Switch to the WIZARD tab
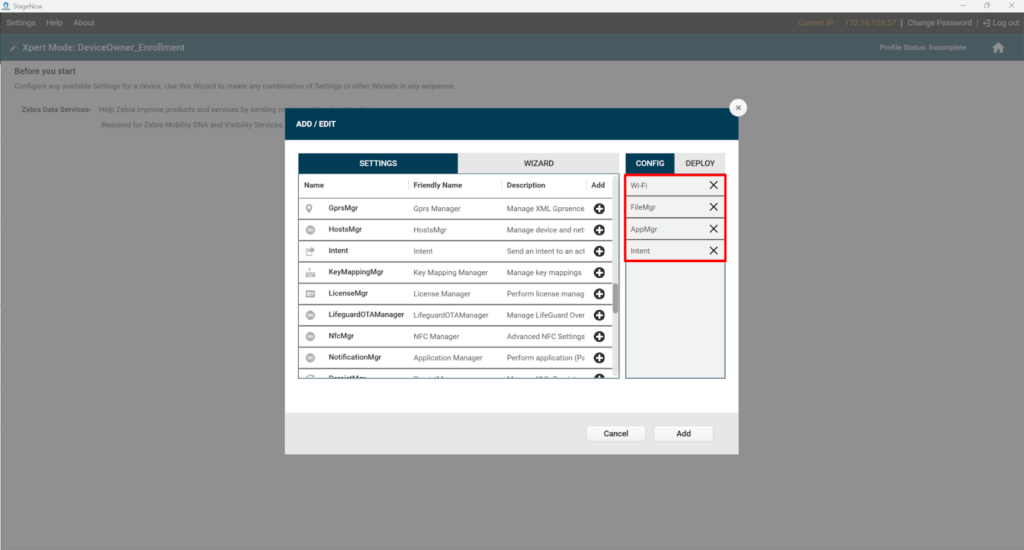1024x550 pixels. [538, 163]
